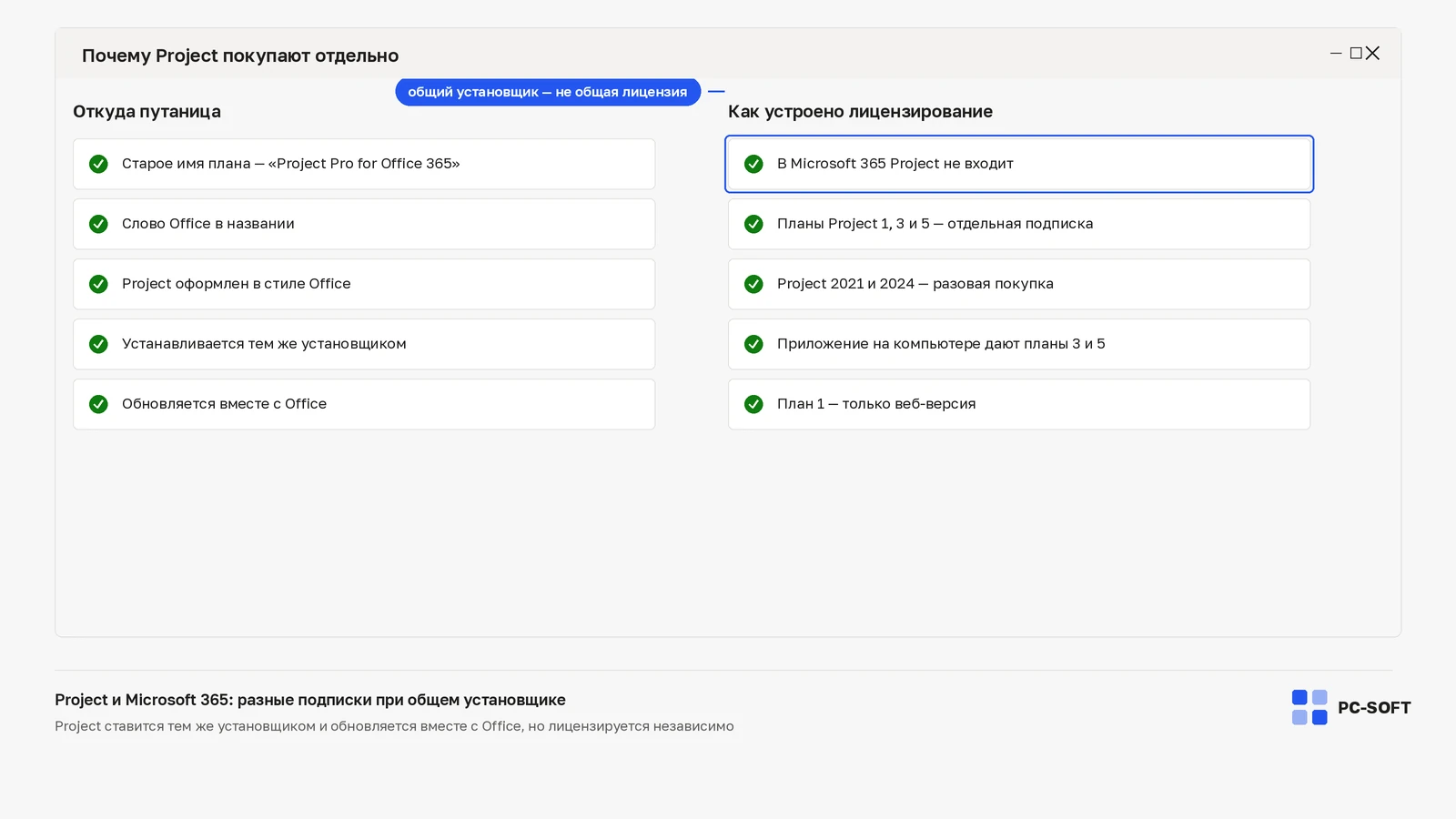This screenshot has width=1456, height=819.
Task: Click checkmark beside "Приложение на компьютере дают планы"
Action: click(x=753, y=344)
